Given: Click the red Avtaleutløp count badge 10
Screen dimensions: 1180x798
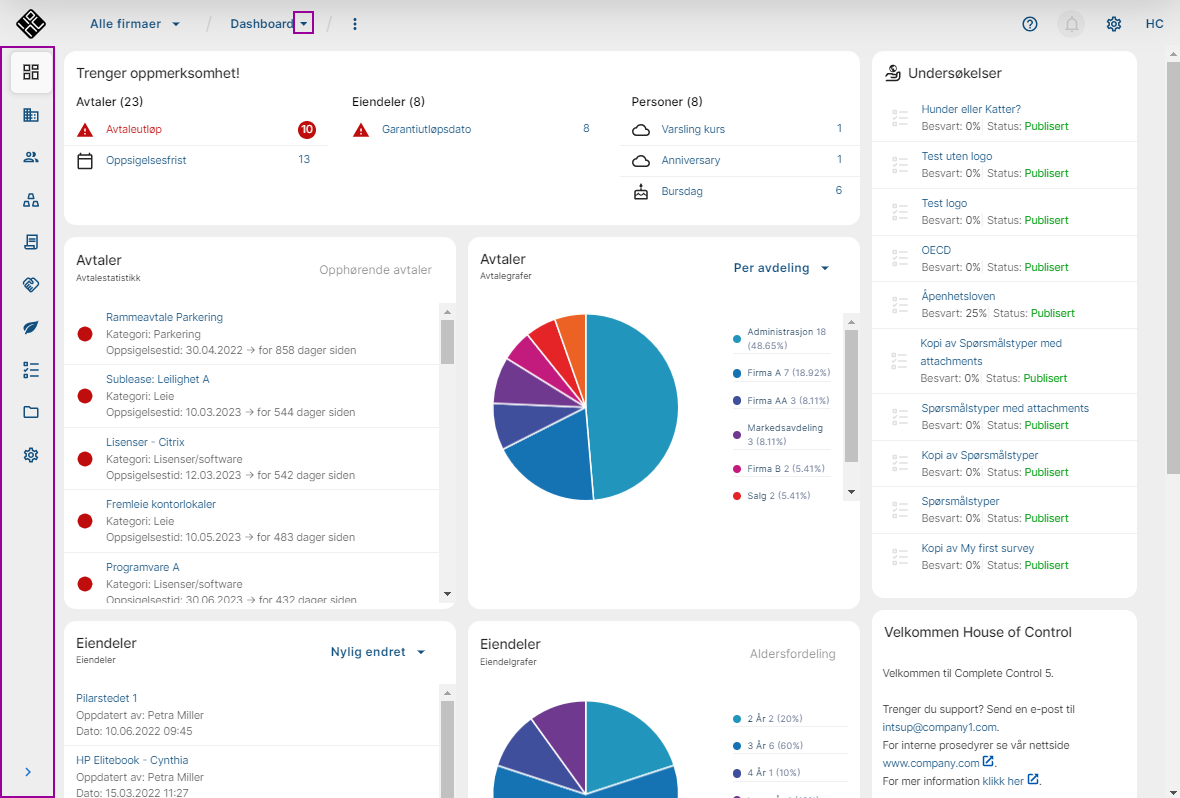Looking at the screenshot, I should point(306,129).
